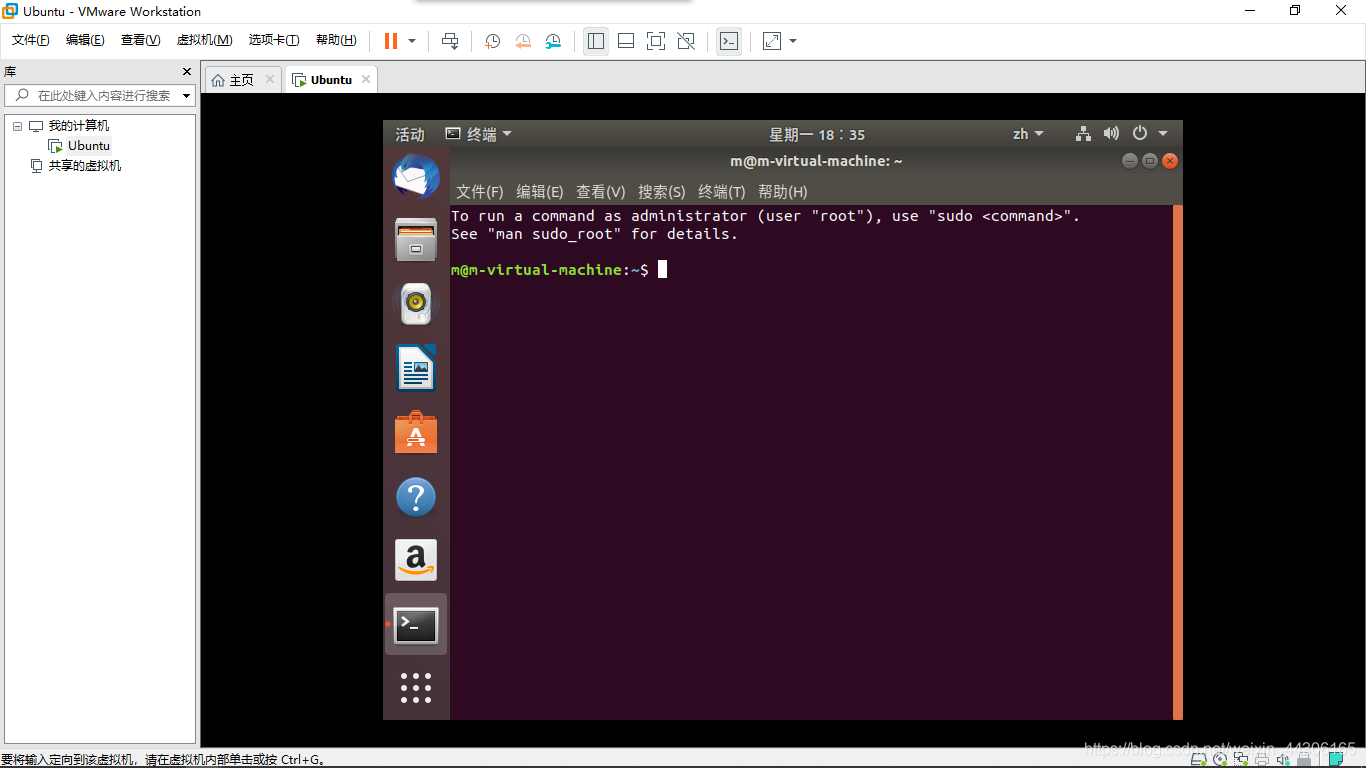Click the hard disk status icon
Viewport: 1366px width, 768px height.
click(x=1199, y=759)
